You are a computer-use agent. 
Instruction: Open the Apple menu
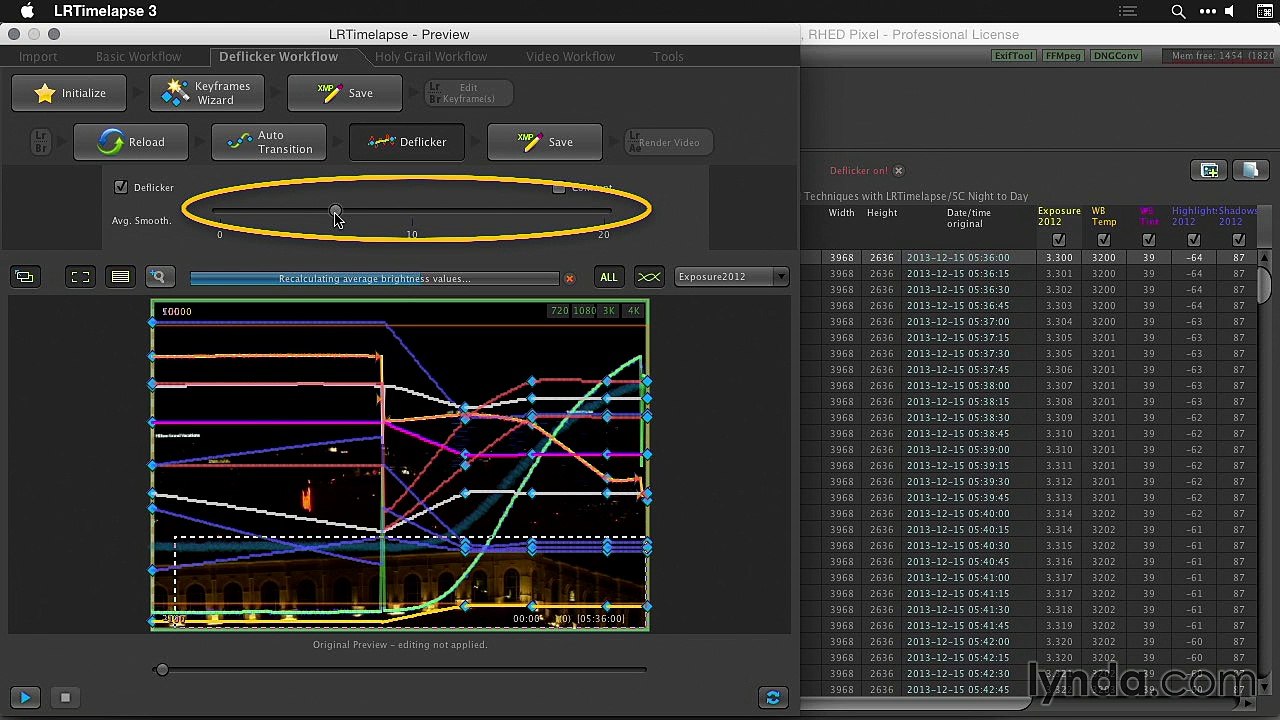click(x=27, y=11)
